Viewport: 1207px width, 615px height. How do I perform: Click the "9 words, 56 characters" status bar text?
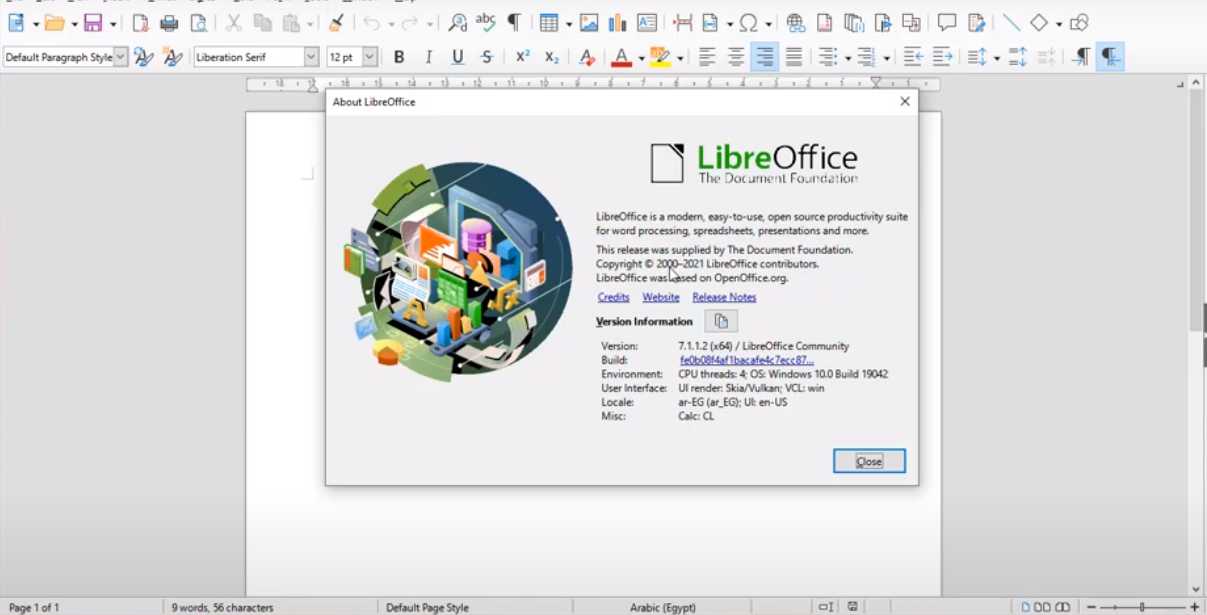tap(222, 607)
